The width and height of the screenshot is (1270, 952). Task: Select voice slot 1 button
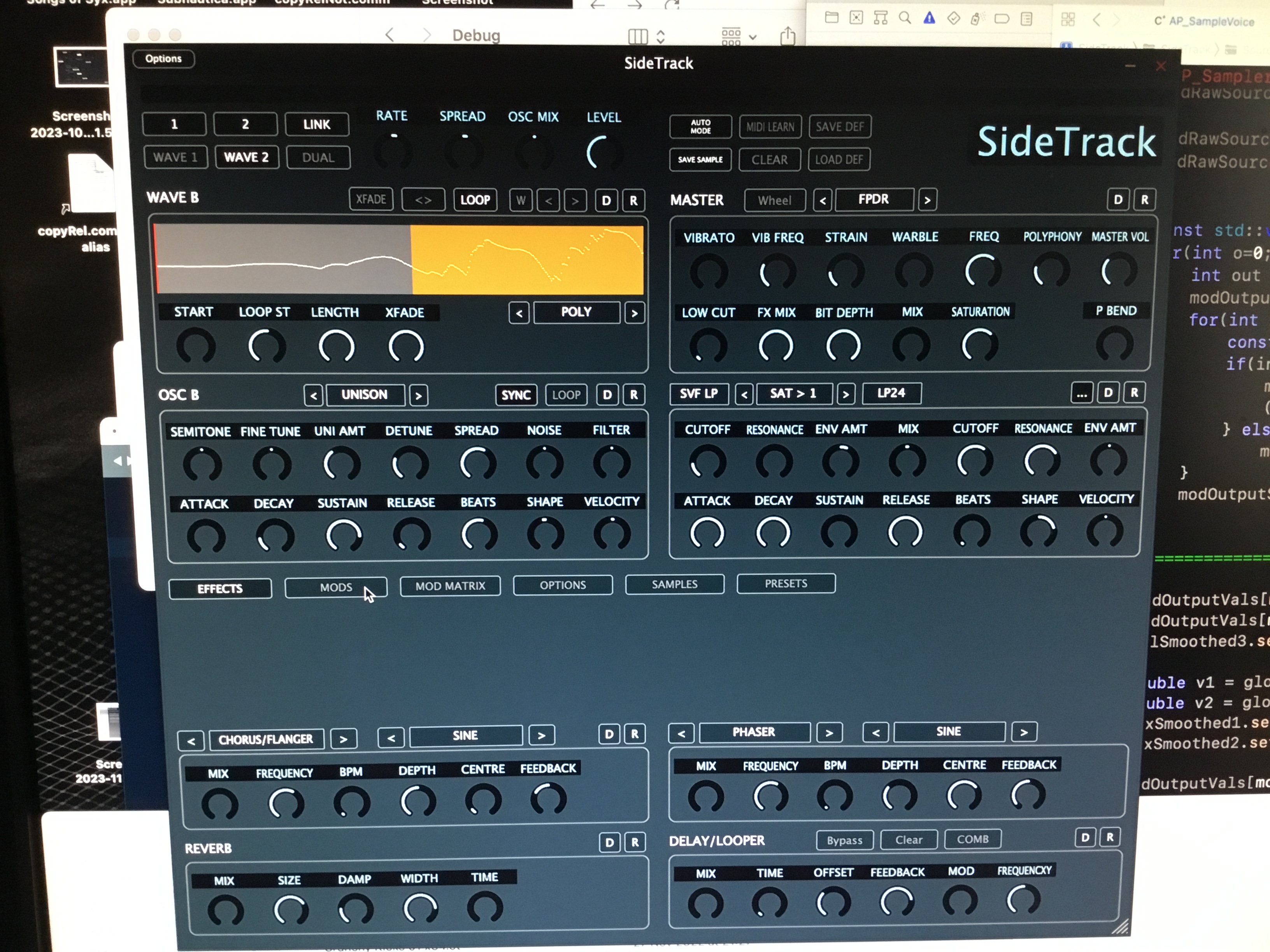[x=175, y=124]
